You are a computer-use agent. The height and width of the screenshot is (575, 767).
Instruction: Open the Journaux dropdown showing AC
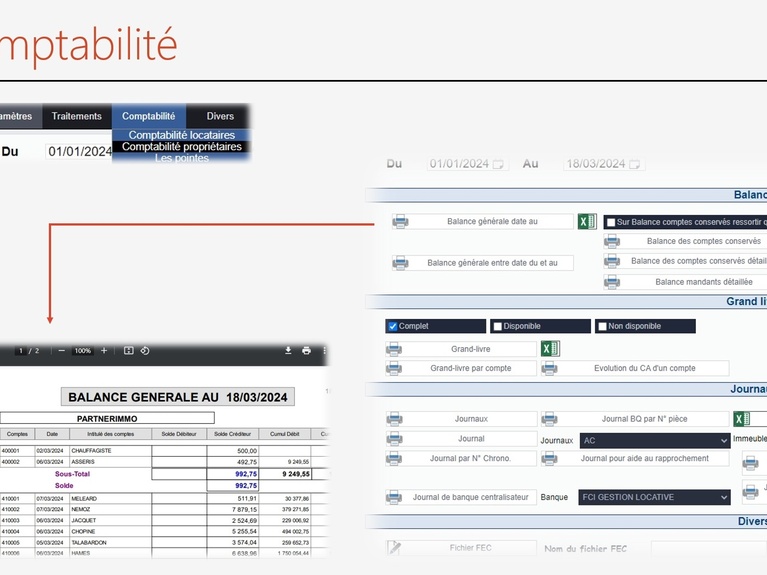tap(654, 440)
